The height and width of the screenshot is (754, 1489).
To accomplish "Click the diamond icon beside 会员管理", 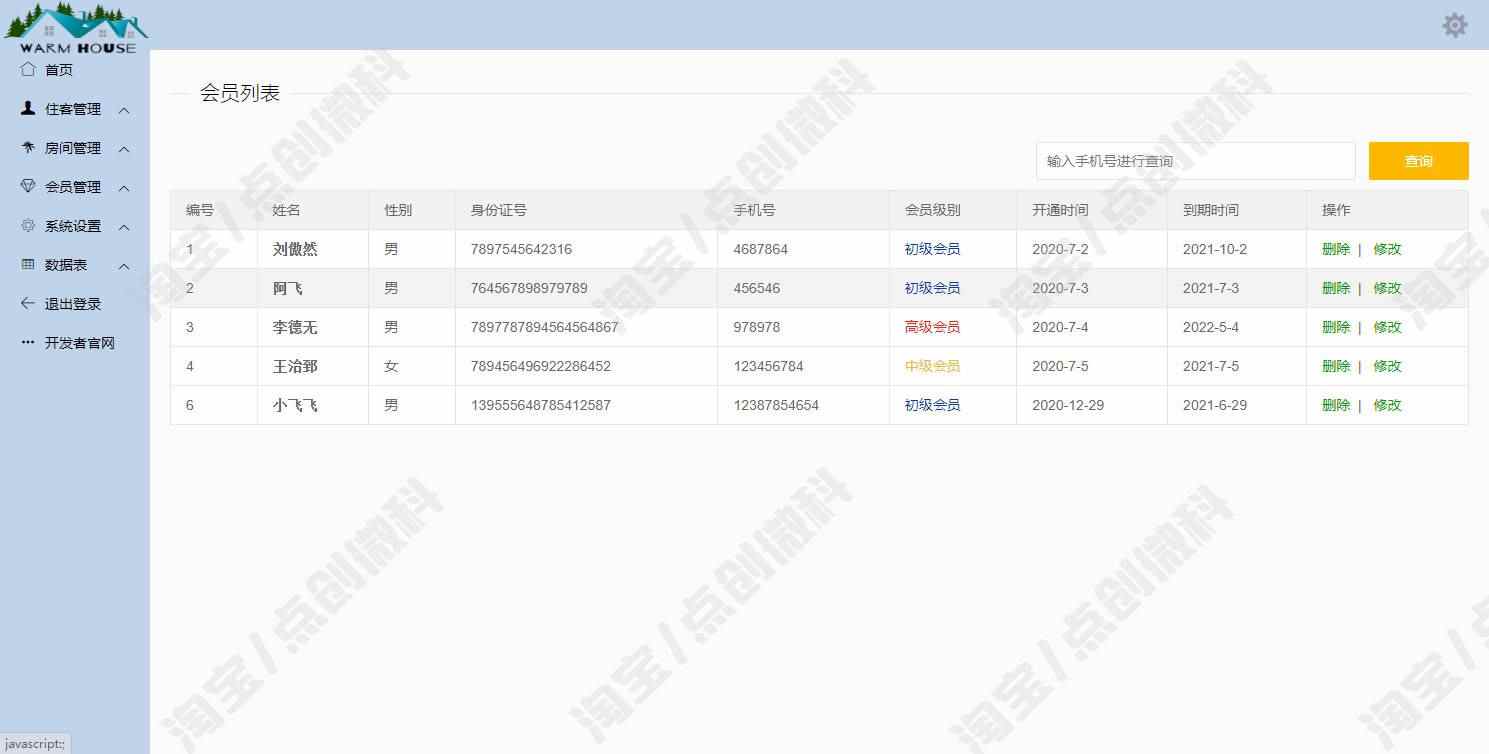I will pyautogui.click(x=28, y=186).
